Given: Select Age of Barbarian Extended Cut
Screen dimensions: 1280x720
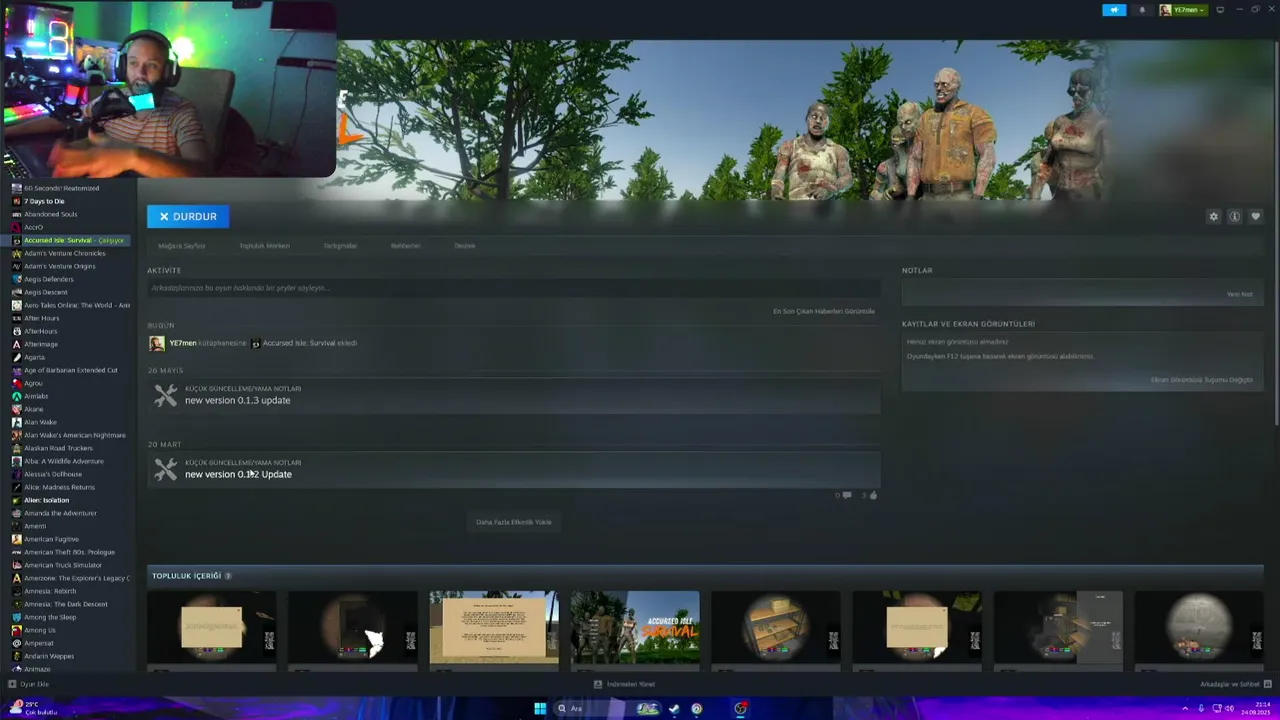Looking at the screenshot, I should click(x=70, y=370).
